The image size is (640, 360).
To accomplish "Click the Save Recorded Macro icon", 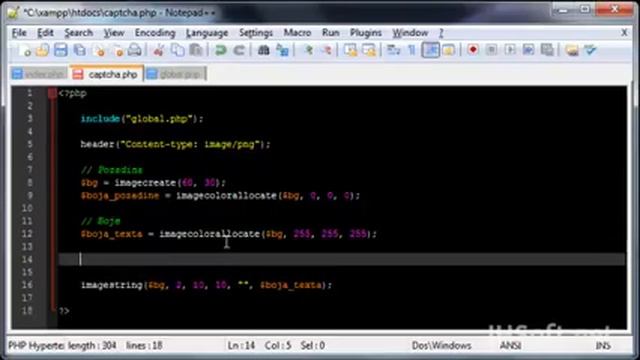I will pos(547,50).
